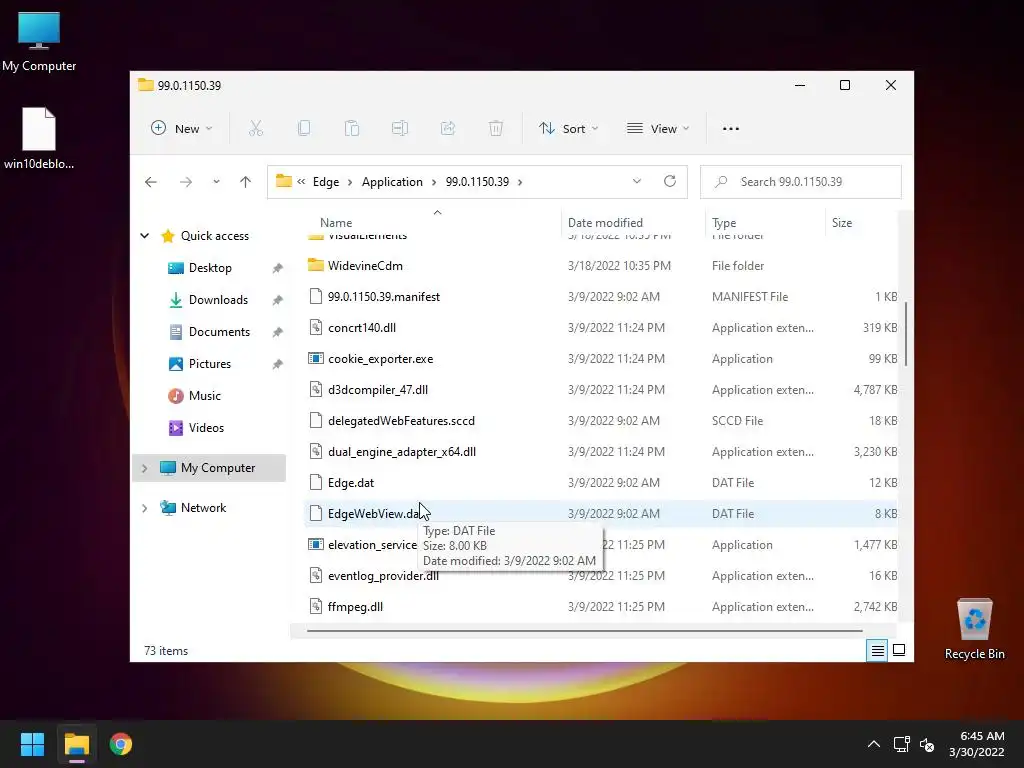Select eventlog_provider.dll file

point(383,576)
